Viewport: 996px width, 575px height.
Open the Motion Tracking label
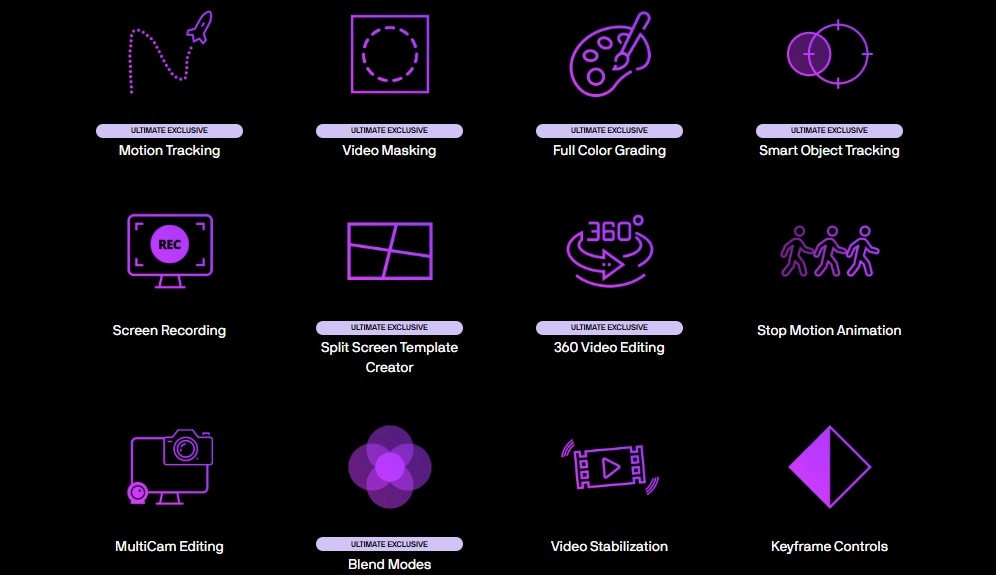[170, 151]
